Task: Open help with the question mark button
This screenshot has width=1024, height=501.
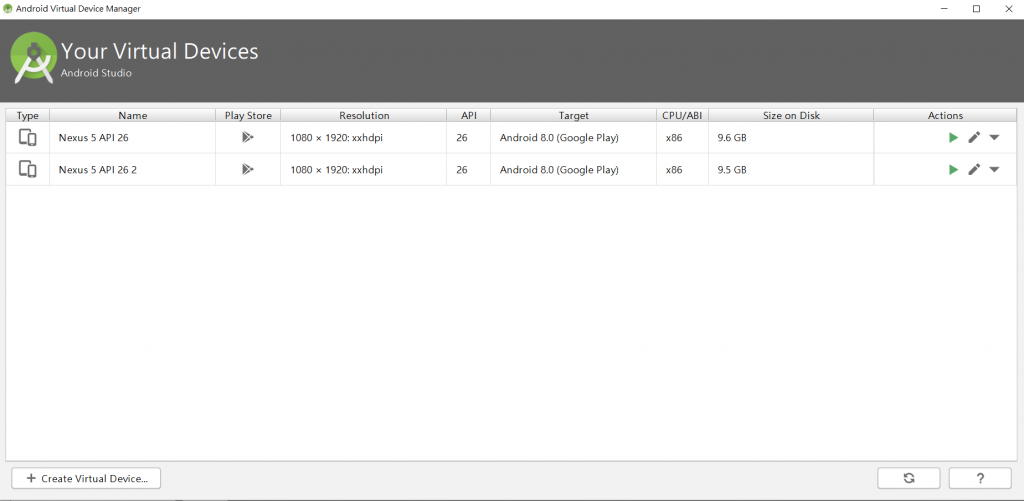Action: 980,478
